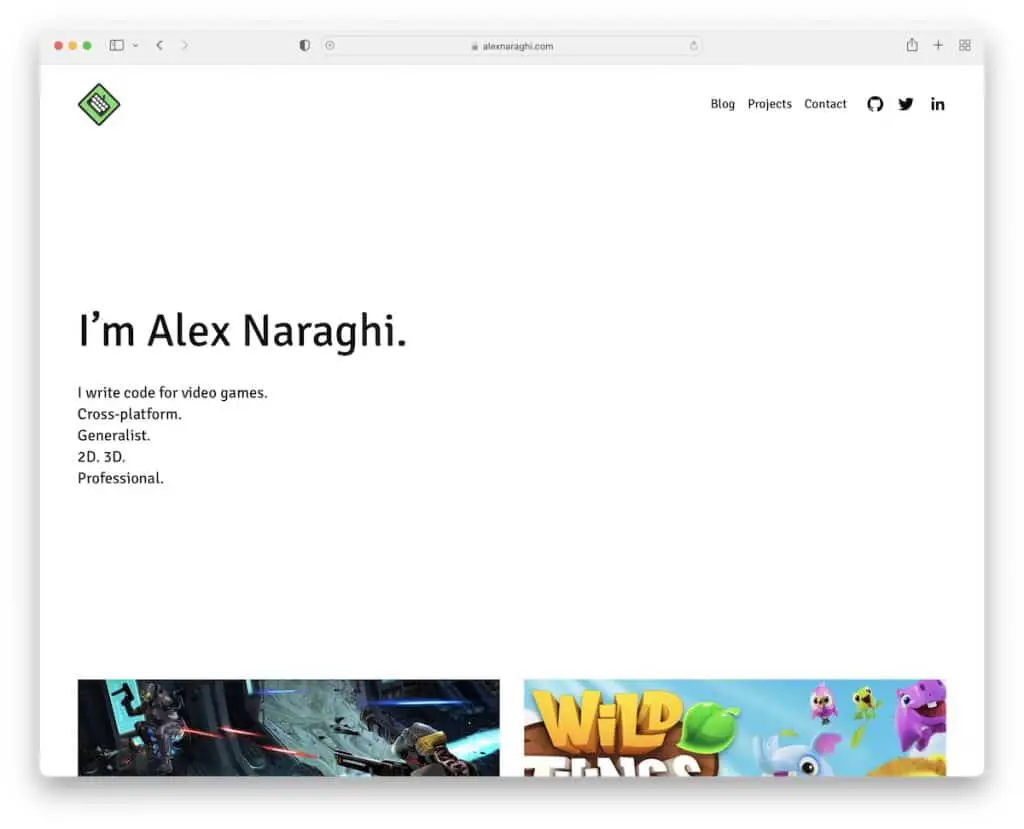
Task: Click the green diamond site logo
Action: (x=99, y=104)
